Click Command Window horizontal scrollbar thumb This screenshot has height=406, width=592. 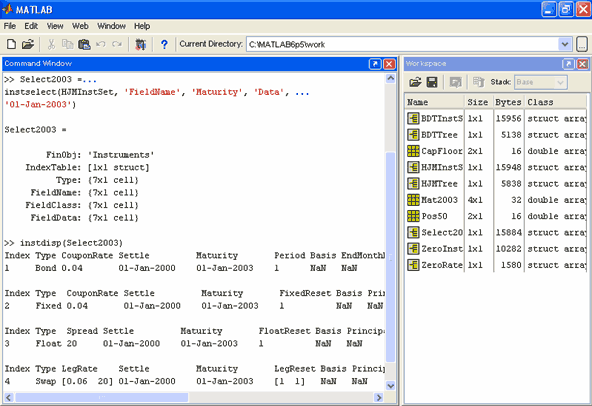(x=102, y=397)
